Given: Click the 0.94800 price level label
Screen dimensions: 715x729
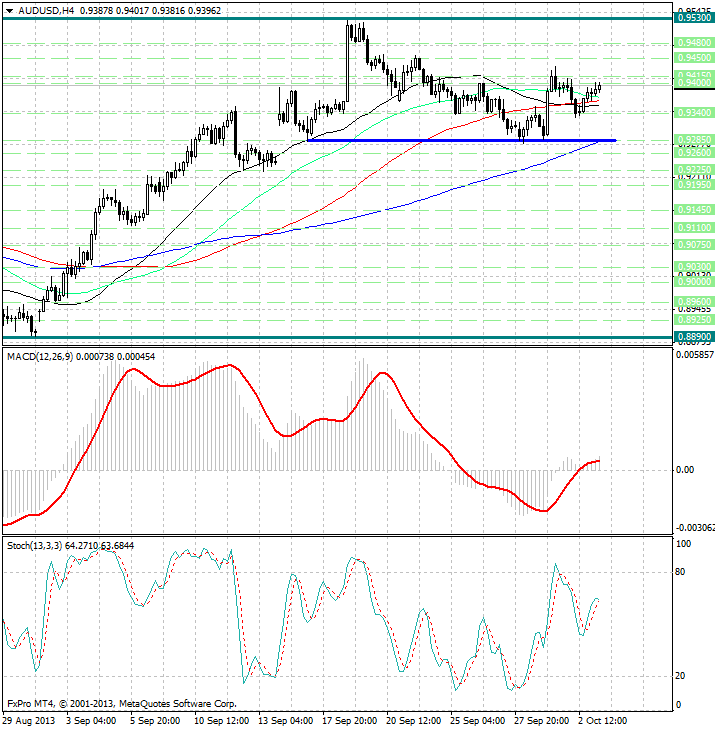Looking at the screenshot, I should [694, 43].
